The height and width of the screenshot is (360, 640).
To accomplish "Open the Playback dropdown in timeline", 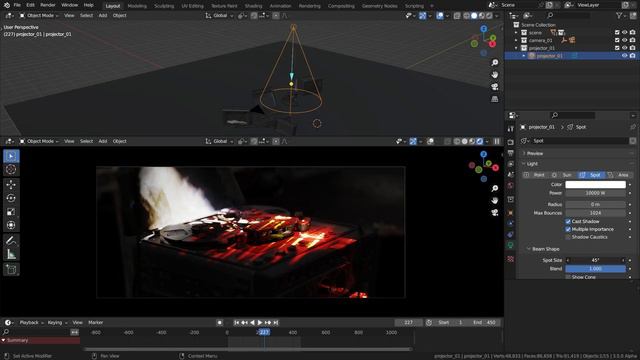I will pyautogui.click(x=31, y=322).
